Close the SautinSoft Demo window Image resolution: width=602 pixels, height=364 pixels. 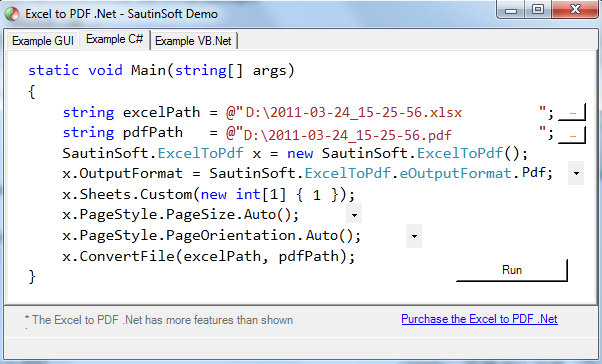(x=575, y=10)
